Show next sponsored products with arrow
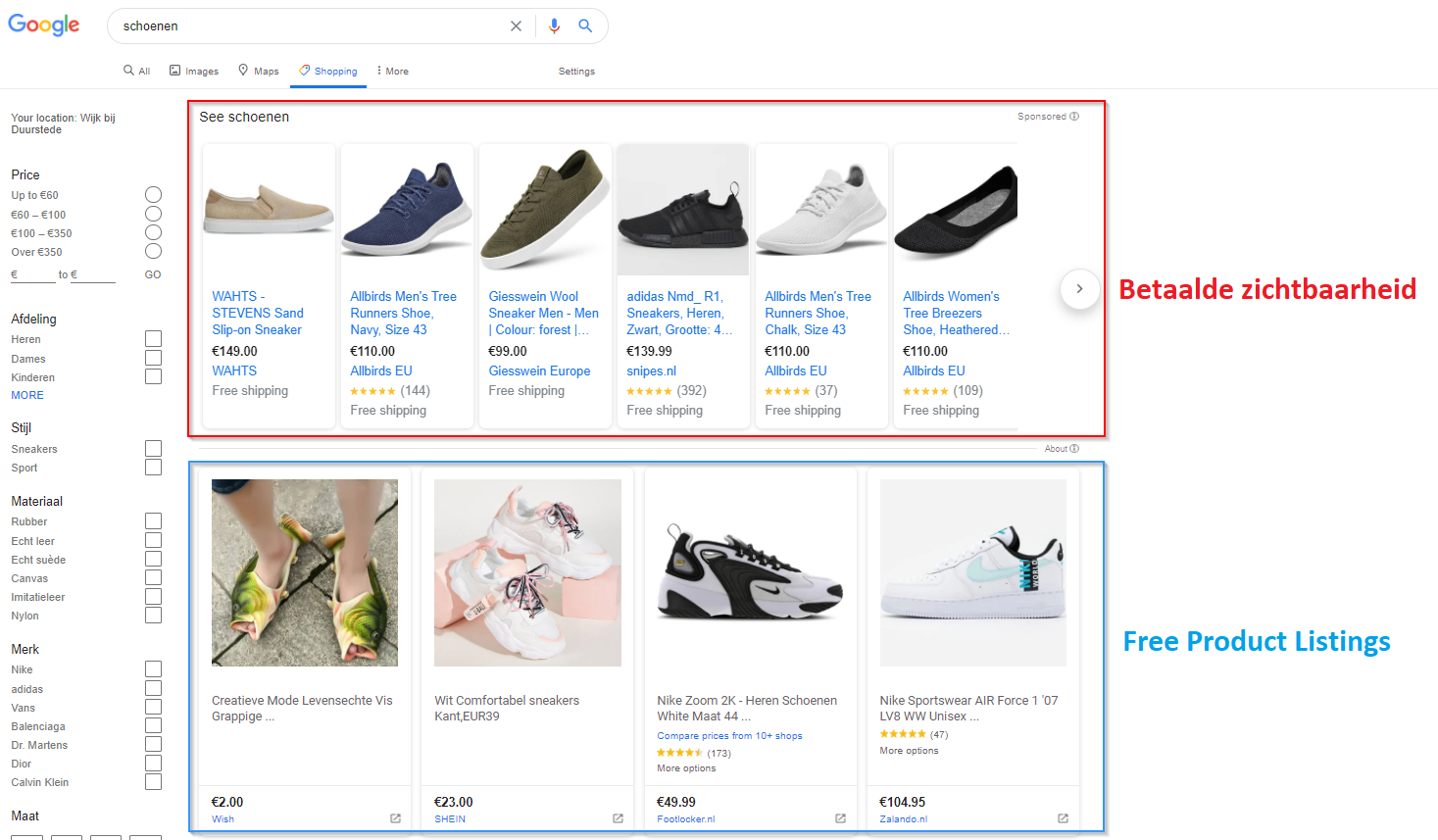Viewport: 1438px width, 840px height. click(1079, 289)
